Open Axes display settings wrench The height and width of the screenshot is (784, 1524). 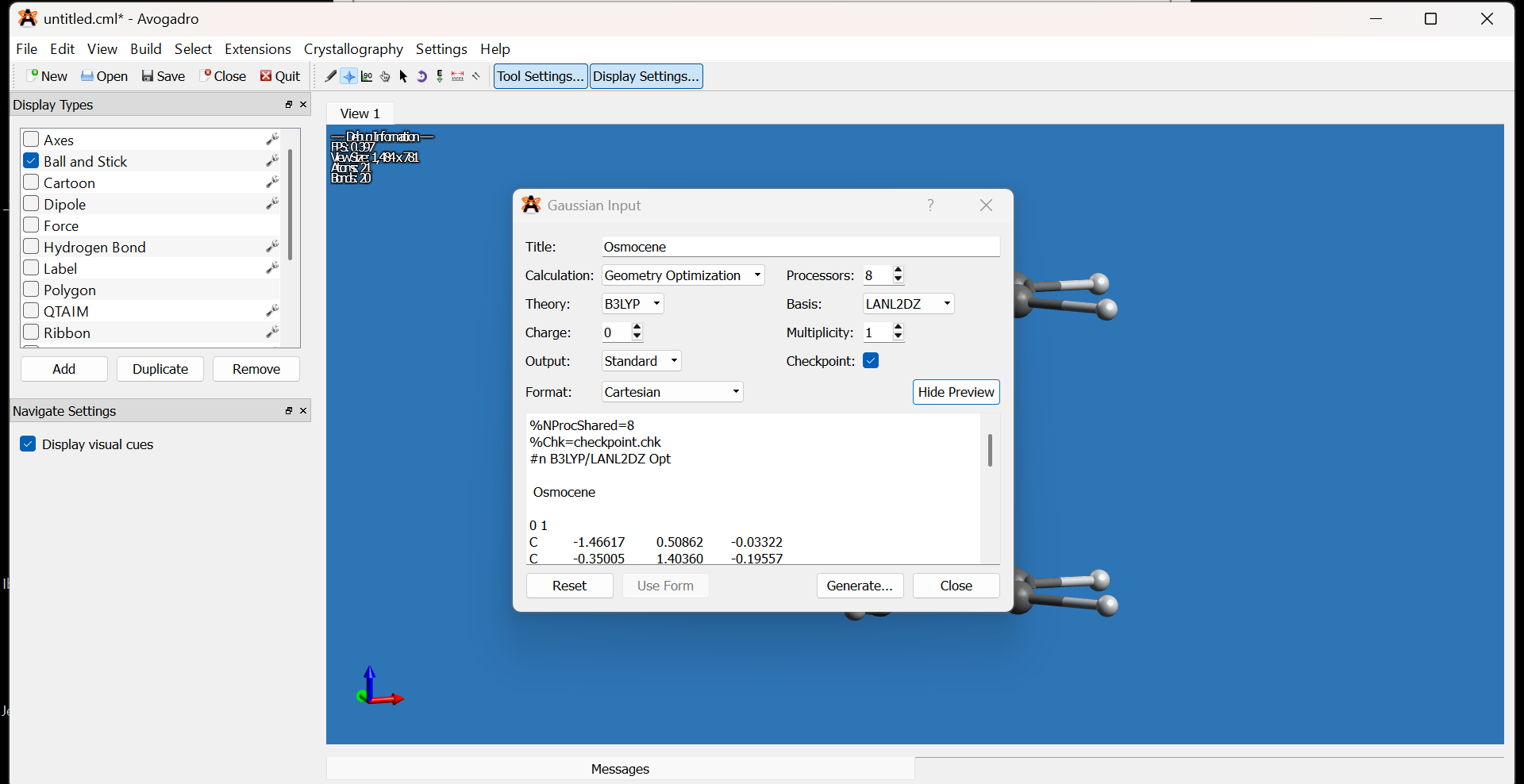pyautogui.click(x=271, y=140)
